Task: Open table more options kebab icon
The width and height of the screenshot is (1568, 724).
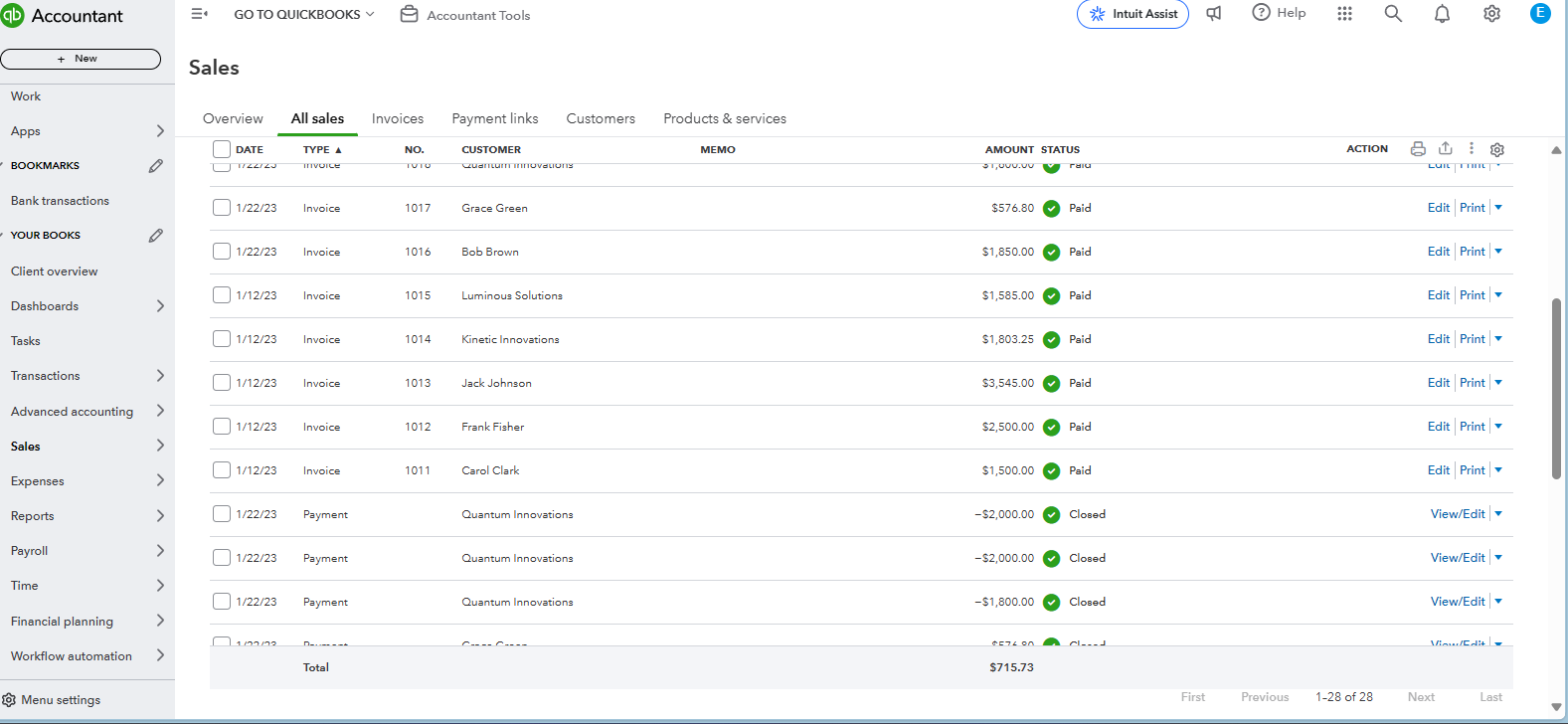Action: point(1472,148)
